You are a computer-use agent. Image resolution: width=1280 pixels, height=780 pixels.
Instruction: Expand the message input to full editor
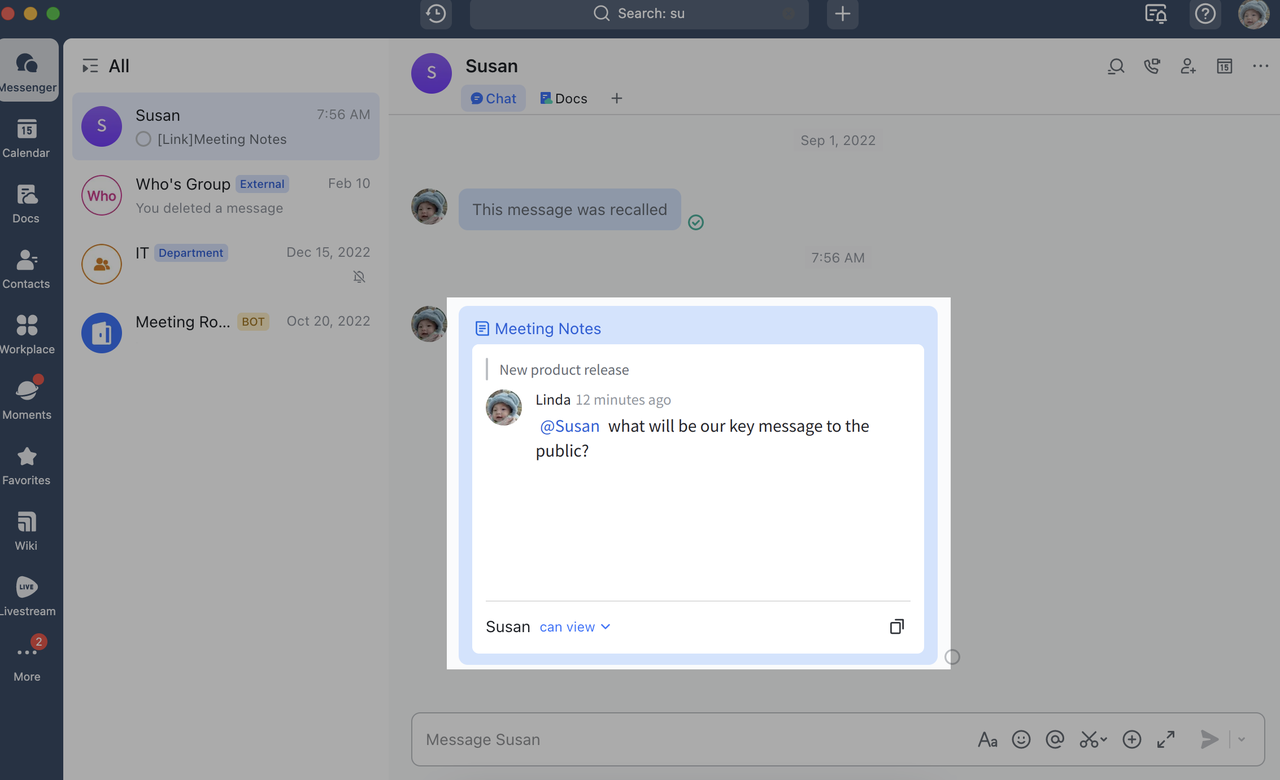(1166, 739)
